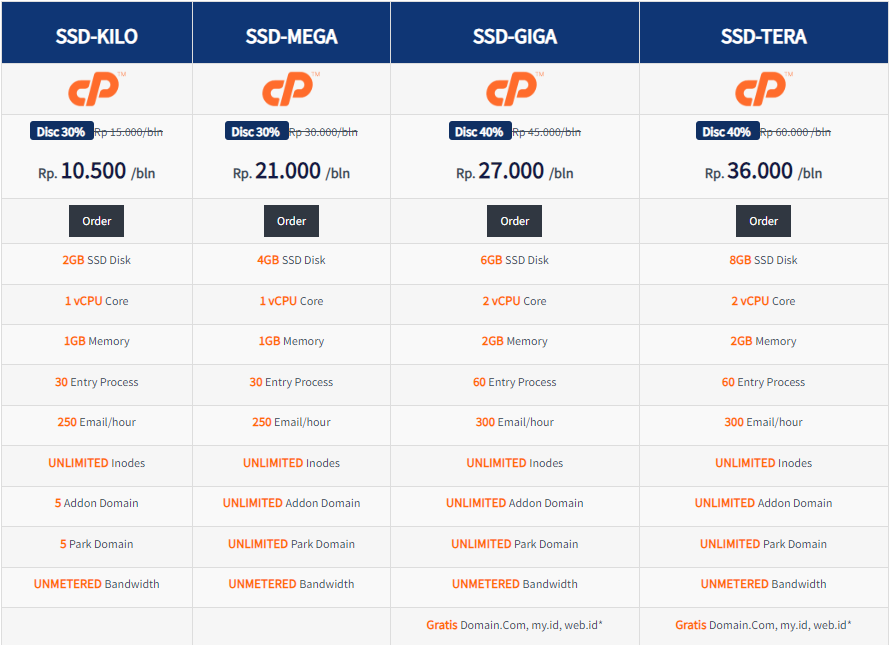Click the Order button for SSD-TERA
This screenshot has height=645, width=889.
(x=763, y=220)
